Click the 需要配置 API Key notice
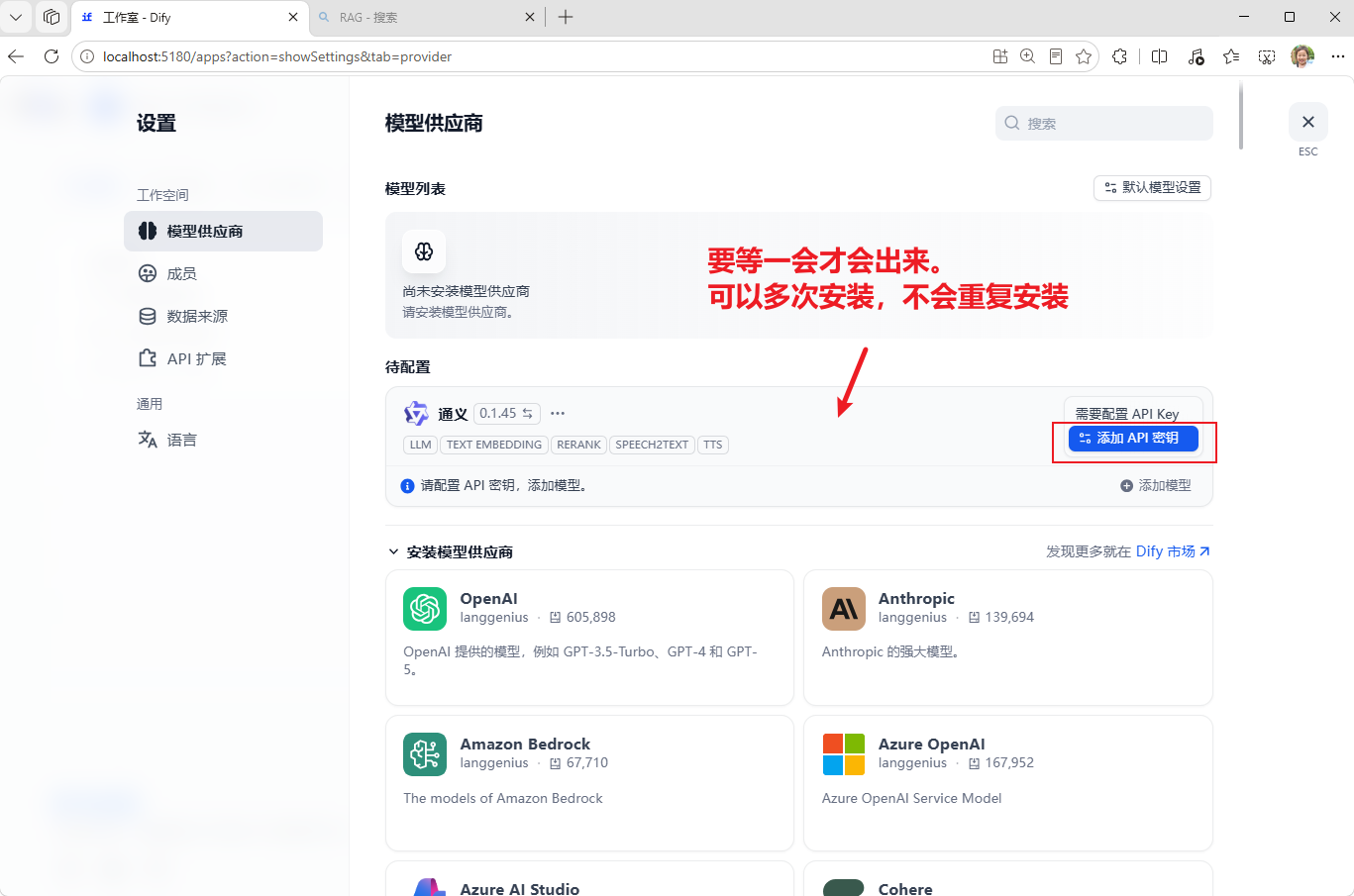 [x=1127, y=414]
